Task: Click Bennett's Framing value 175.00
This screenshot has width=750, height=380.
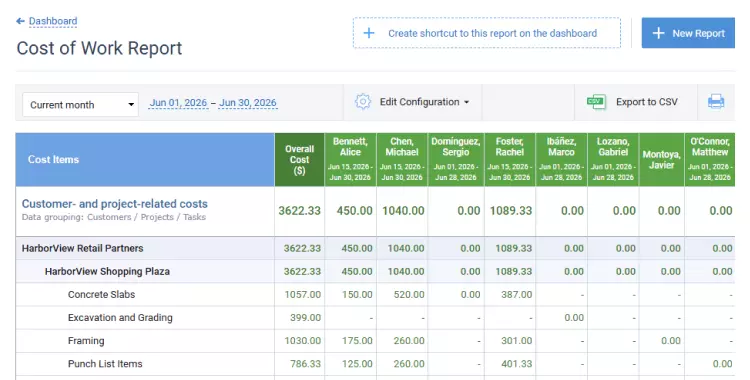Action: pyautogui.click(x=357, y=341)
